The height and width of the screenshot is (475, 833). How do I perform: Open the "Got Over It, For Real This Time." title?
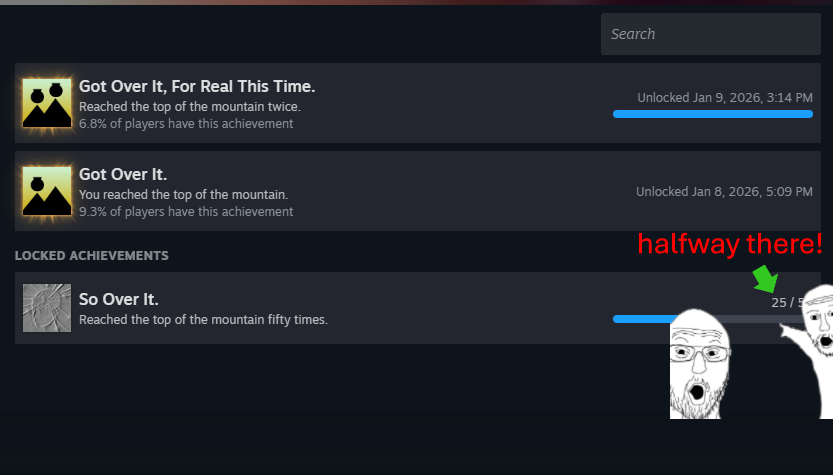[197, 86]
